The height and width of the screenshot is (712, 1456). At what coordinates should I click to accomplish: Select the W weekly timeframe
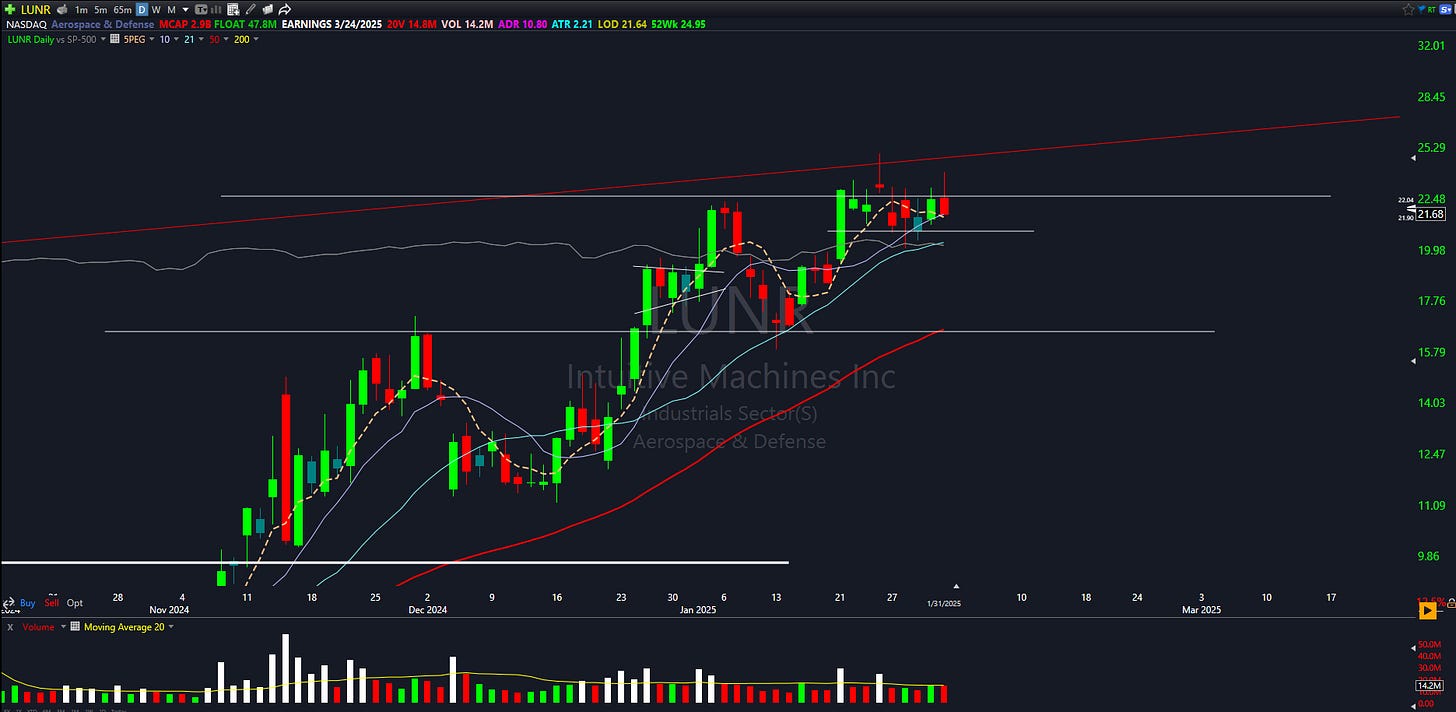click(156, 9)
